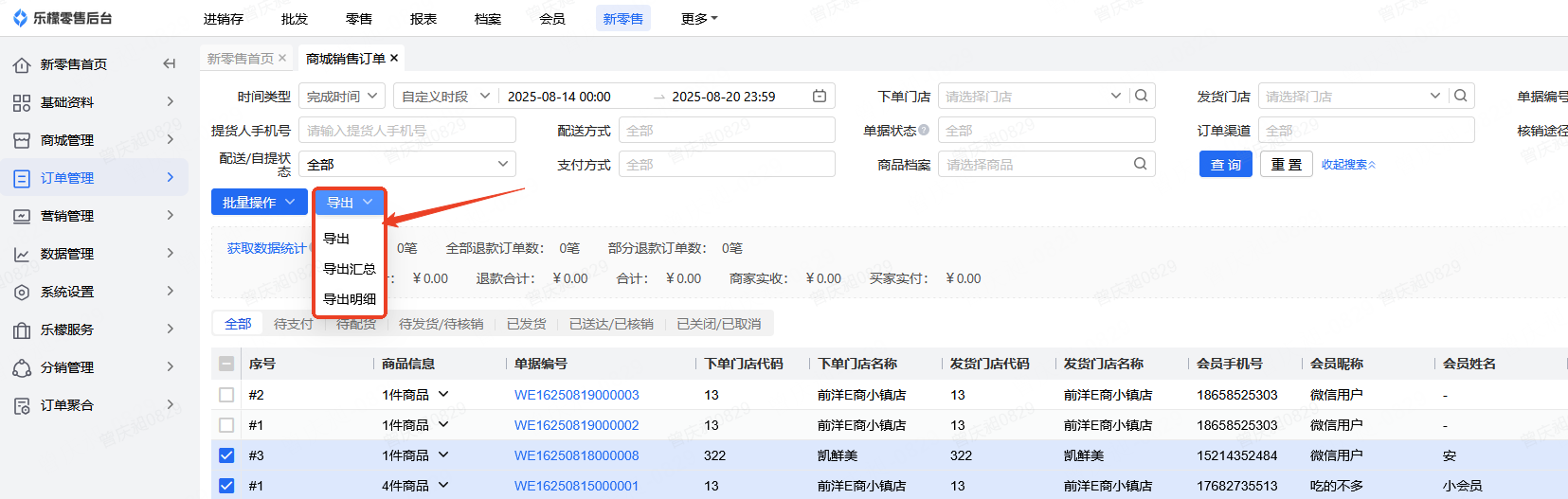Click the 营销管理 icon in sidebar

point(22,216)
